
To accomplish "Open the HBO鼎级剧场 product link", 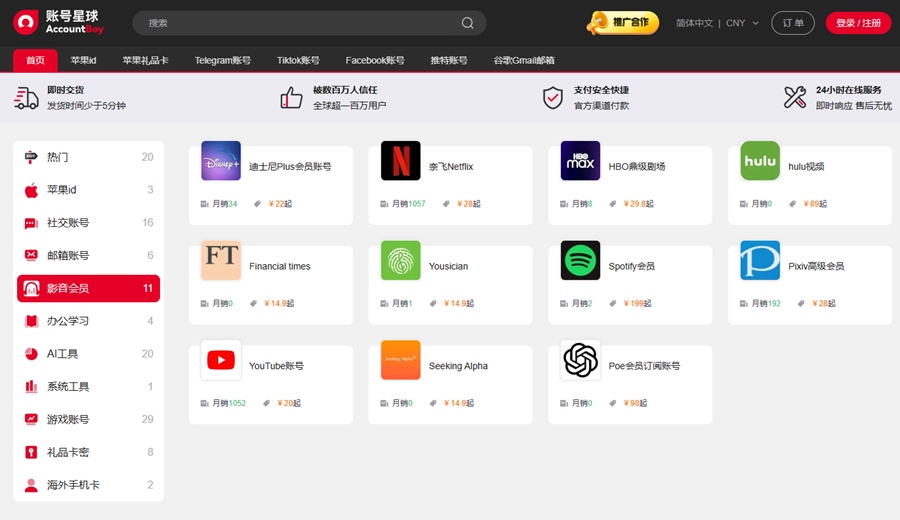I will (637, 166).
